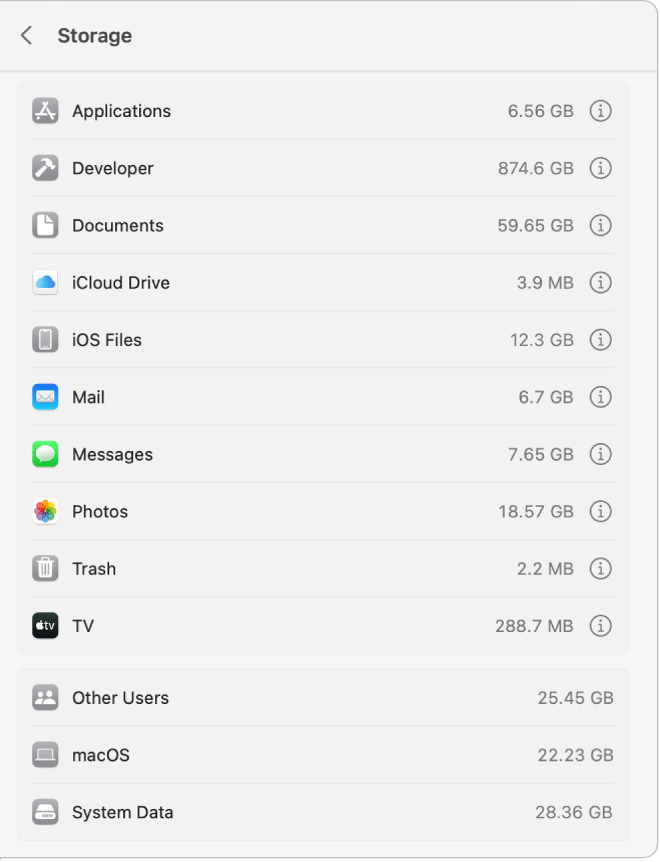Click the Apple TV icon

coord(44,625)
